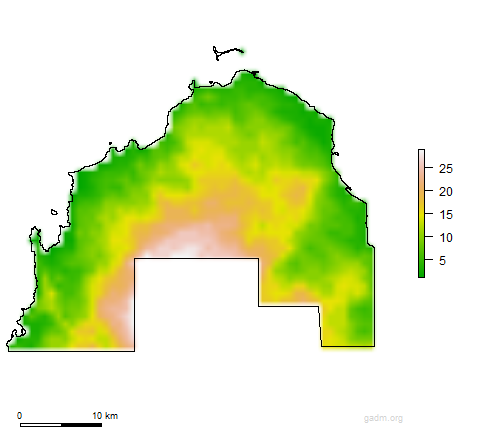The height and width of the screenshot is (427, 480).
Task: Click the green end of the color legend
Action: pyautogui.click(x=421, y=272)
